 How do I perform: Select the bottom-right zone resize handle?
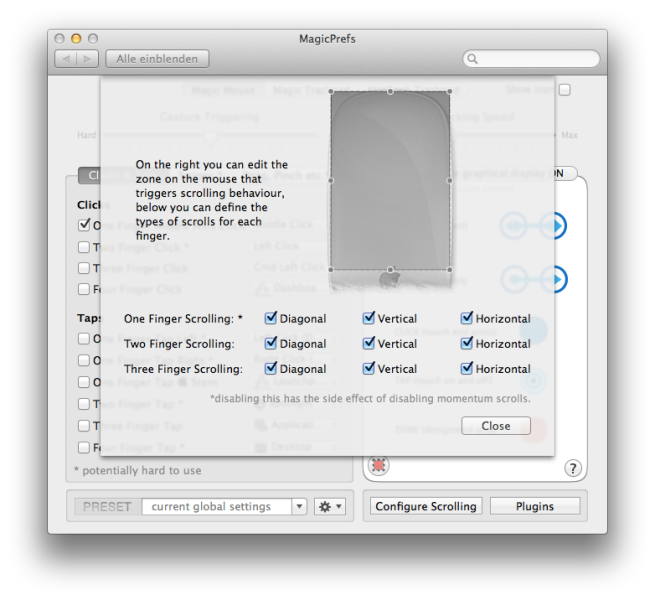click(449, 269)
